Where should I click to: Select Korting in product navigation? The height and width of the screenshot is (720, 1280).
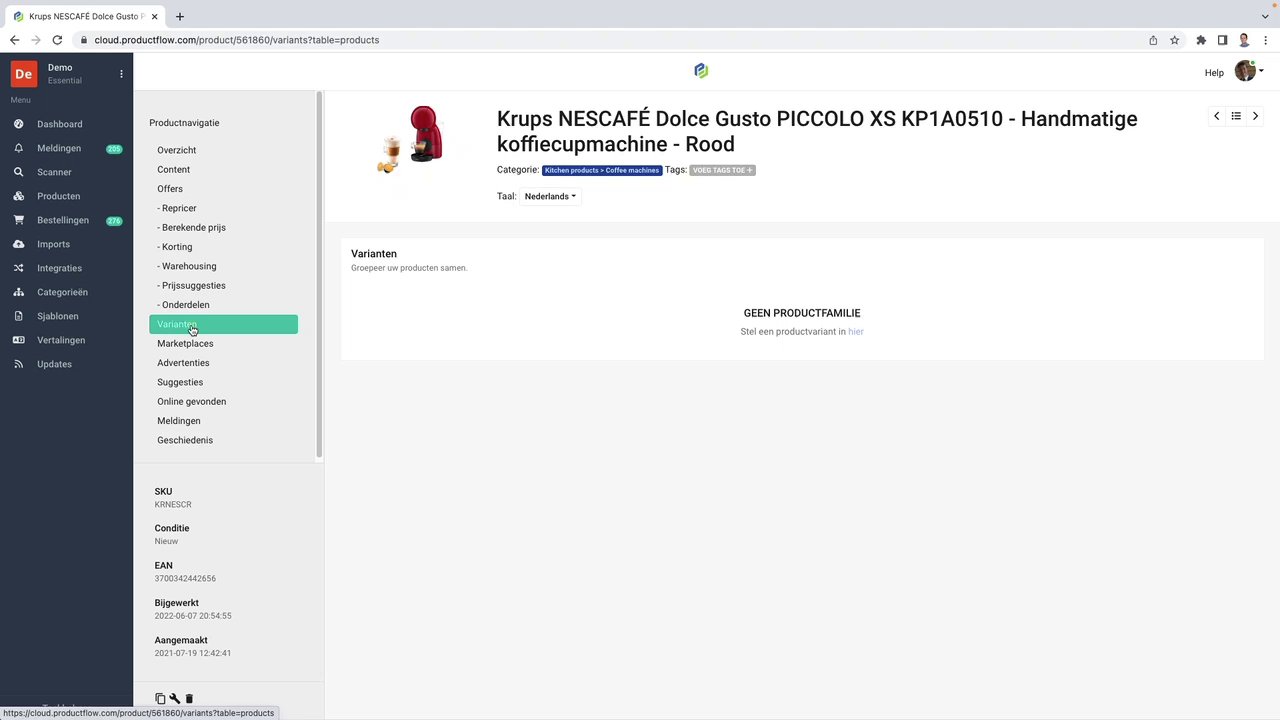coord(175,247)
